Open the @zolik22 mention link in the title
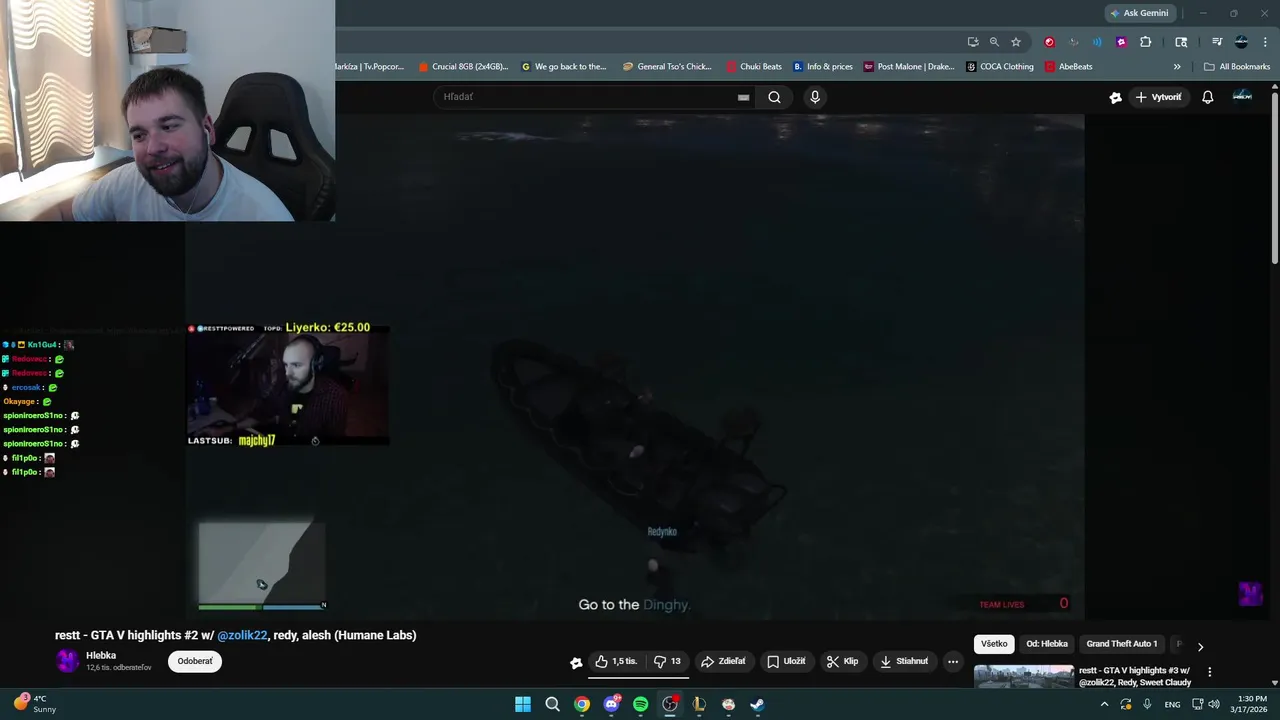Screen dimensions: 1280x720 coord(242,635)
